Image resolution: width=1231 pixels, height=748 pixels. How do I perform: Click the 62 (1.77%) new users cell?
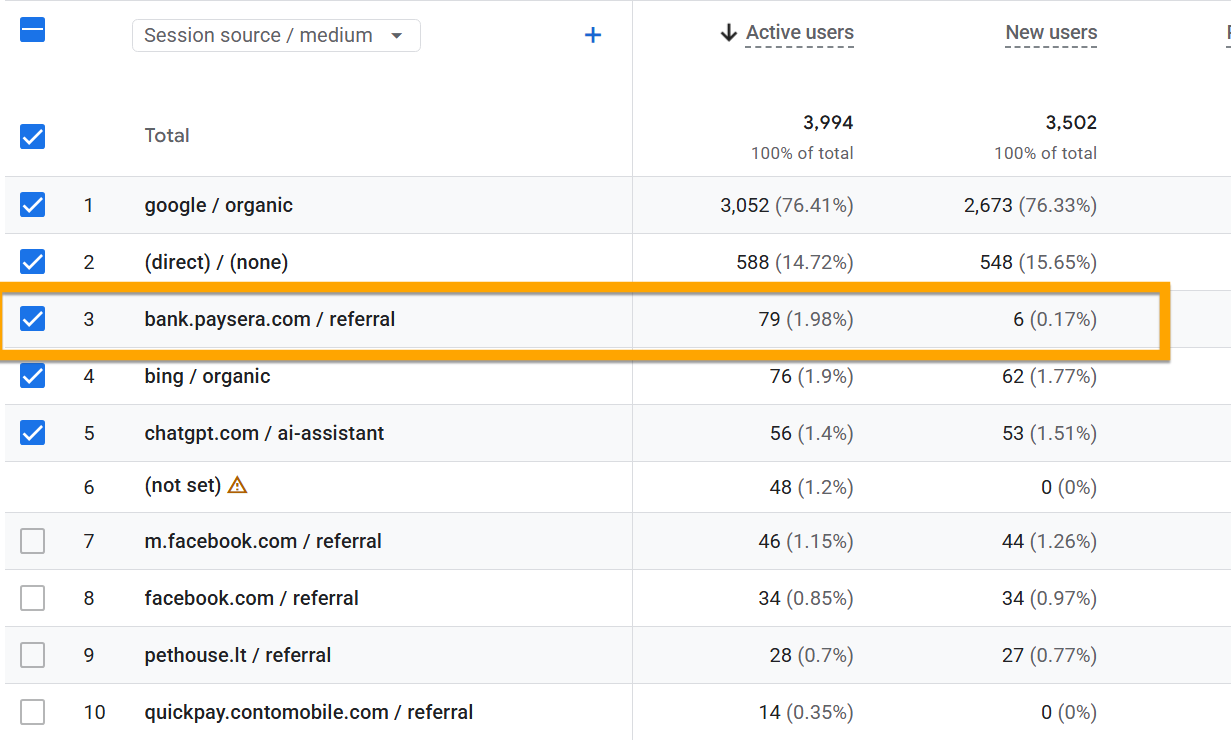coord(1049,376)
